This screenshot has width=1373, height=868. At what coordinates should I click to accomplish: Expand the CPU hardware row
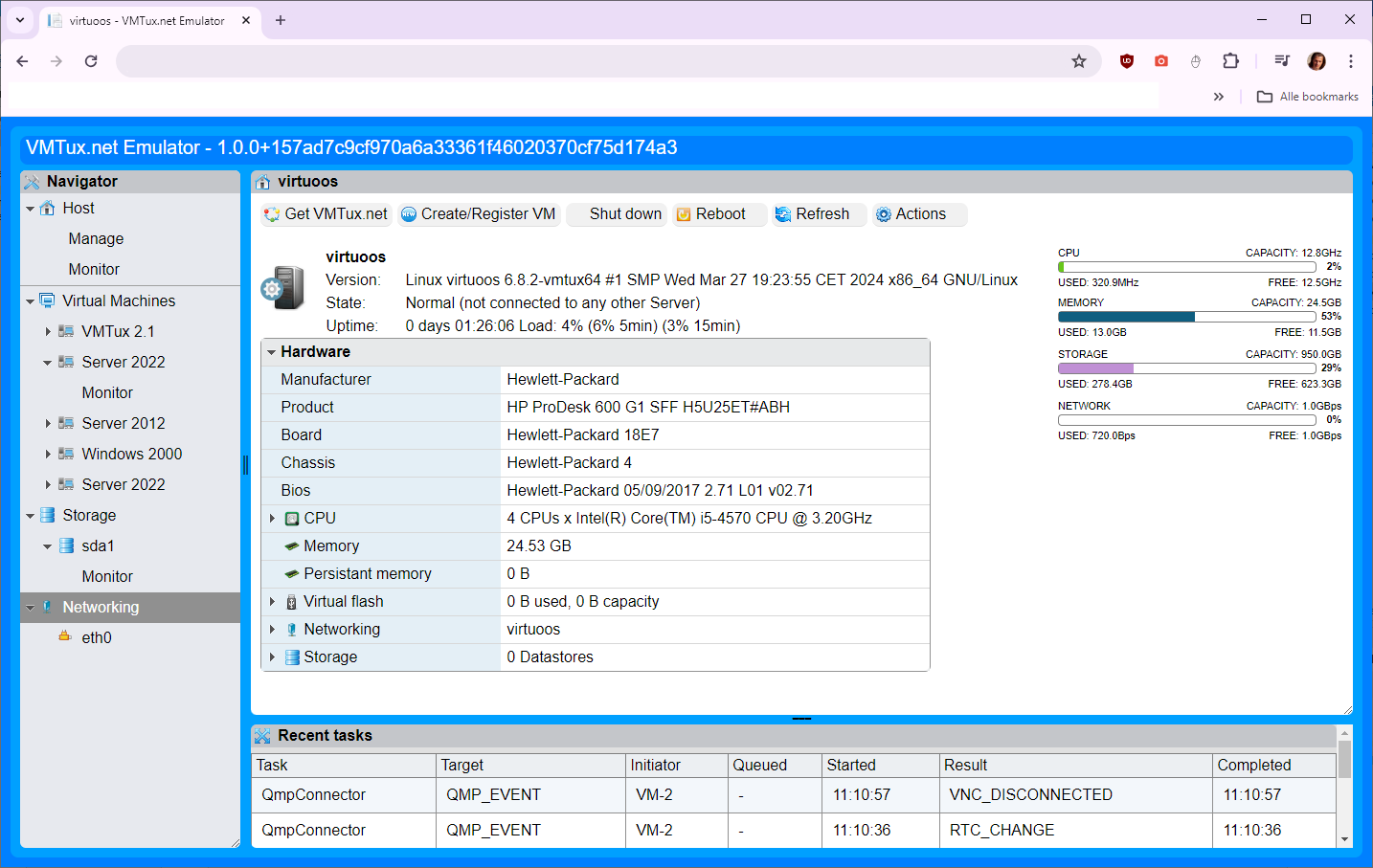click(272, 518)
